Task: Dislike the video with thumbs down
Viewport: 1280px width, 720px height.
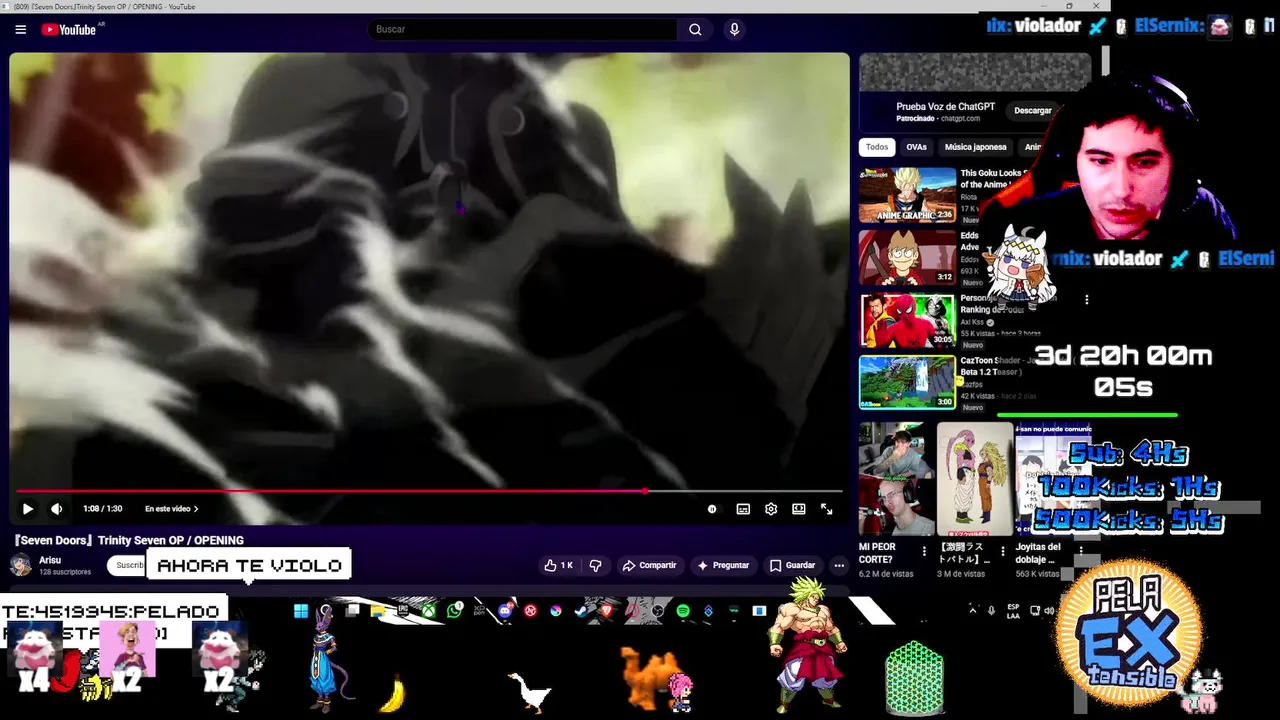Action: (x=596, y=565)
